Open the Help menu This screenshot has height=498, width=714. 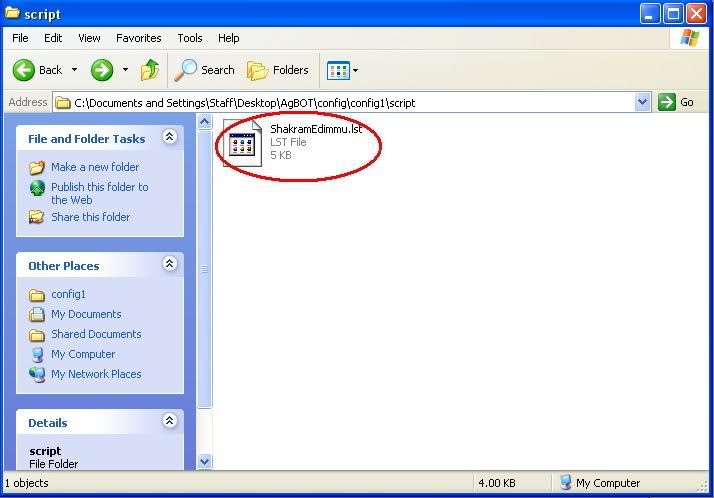[229, 38]
